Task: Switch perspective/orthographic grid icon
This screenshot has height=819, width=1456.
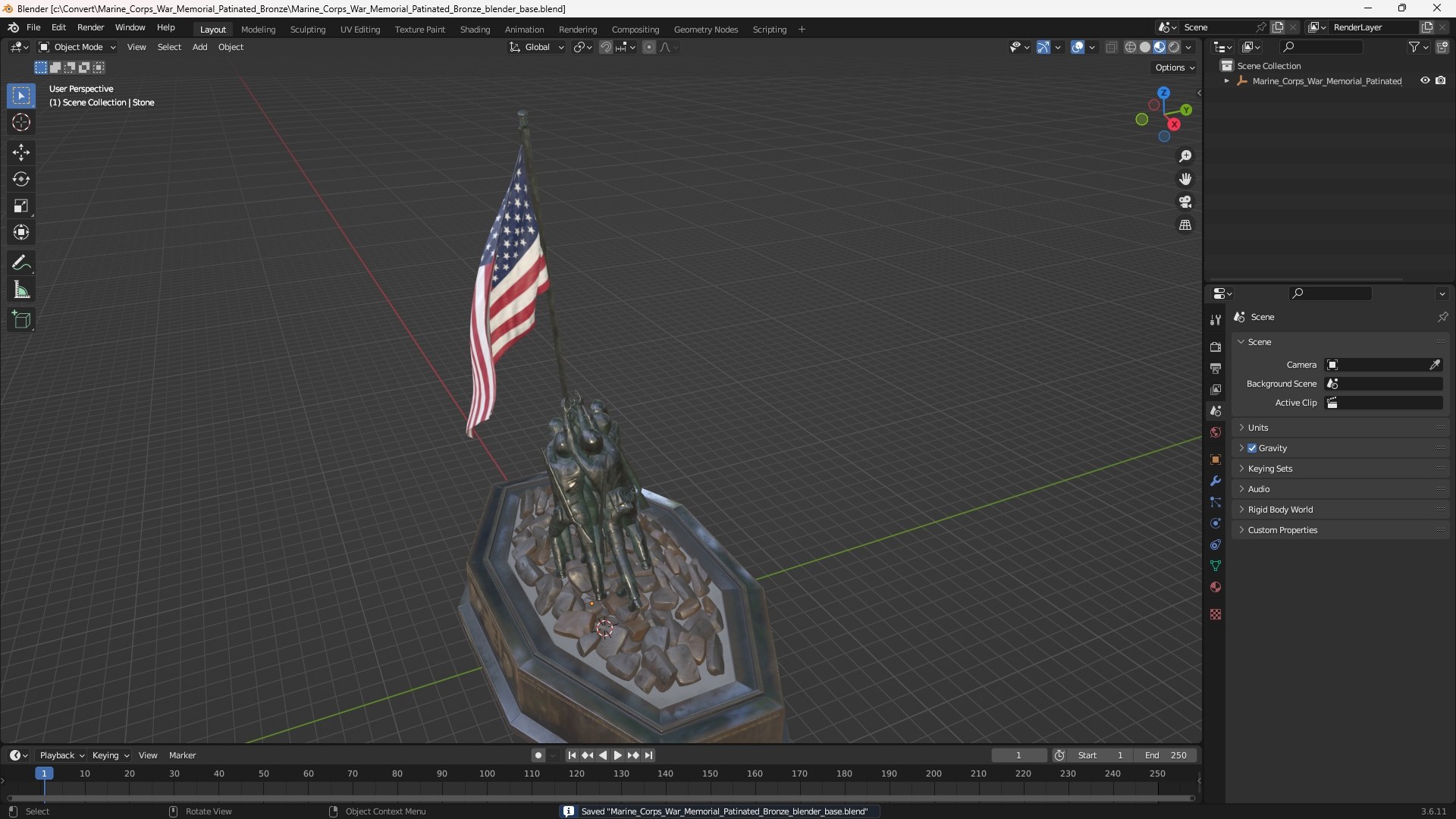Action: point(1185,225)
